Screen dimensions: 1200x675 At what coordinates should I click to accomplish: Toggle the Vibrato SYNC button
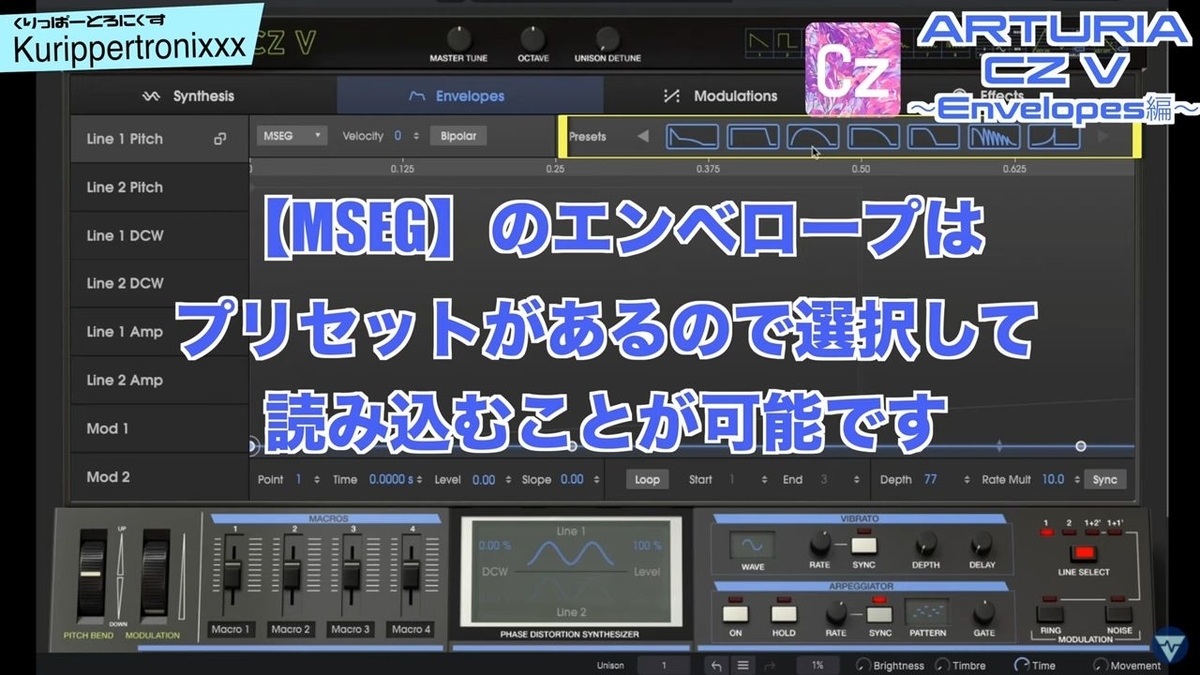(864, 545)
